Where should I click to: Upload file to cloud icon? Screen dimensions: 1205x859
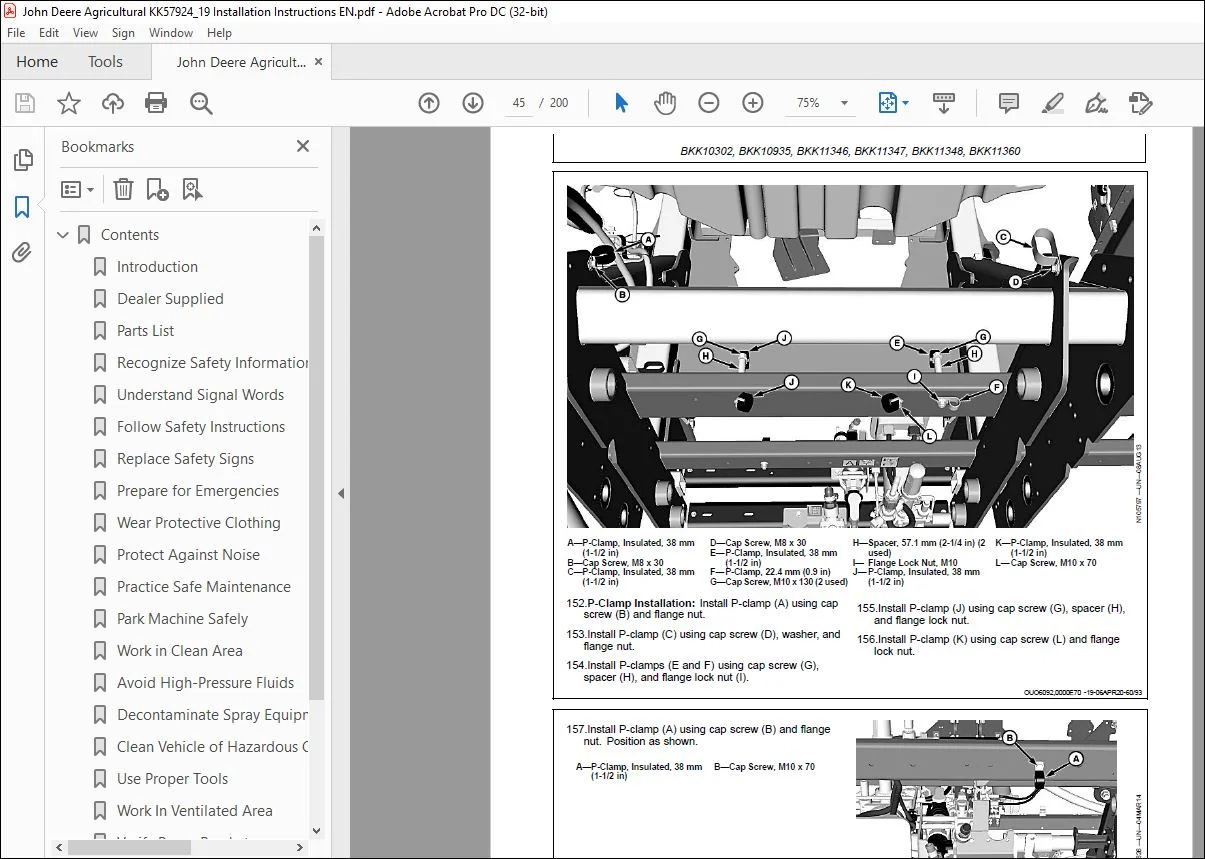tap(113, 103)
